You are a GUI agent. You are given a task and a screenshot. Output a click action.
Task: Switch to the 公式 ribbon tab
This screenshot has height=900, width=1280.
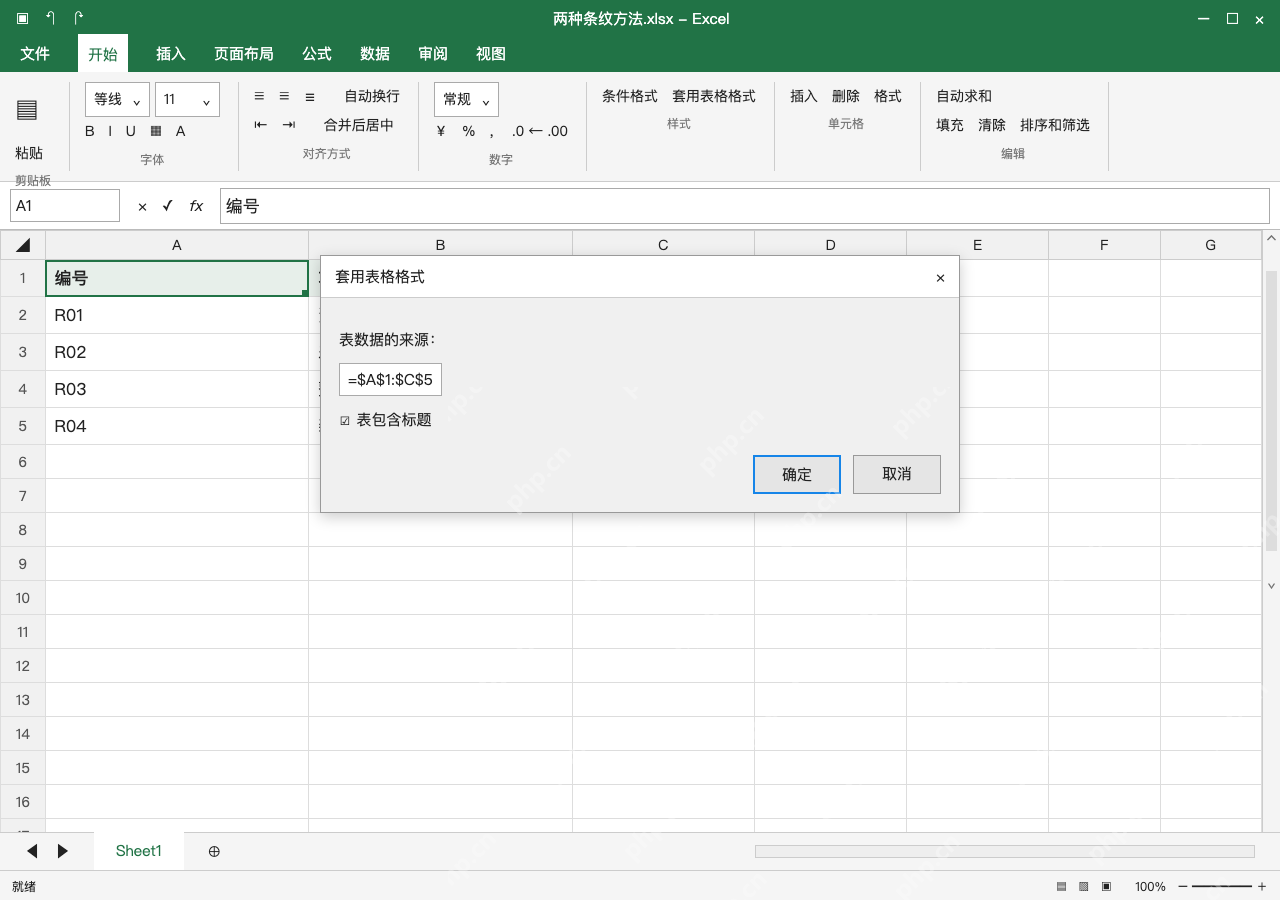(317, 54)
